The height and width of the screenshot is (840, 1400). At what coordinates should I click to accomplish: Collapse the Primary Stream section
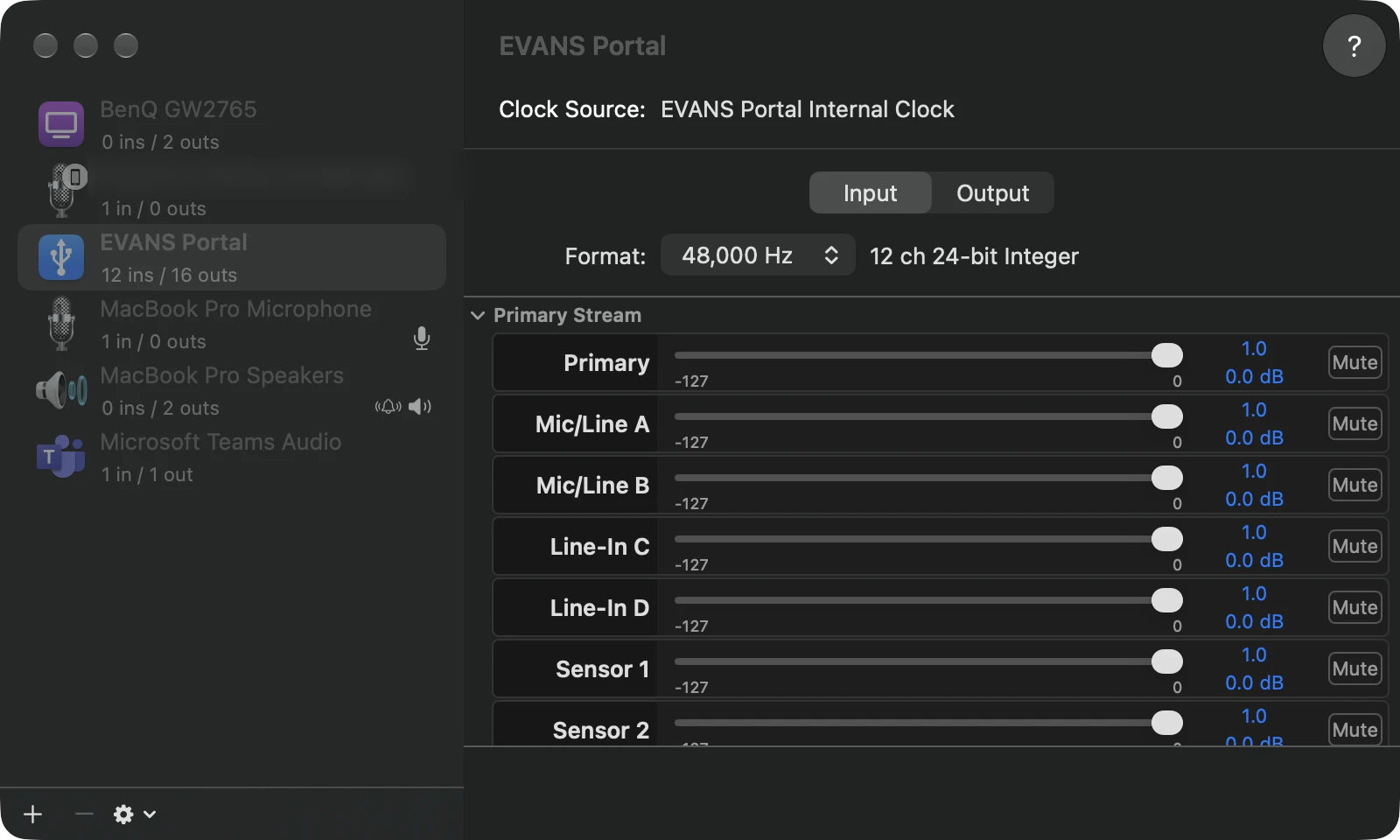(x=478, y=315)
